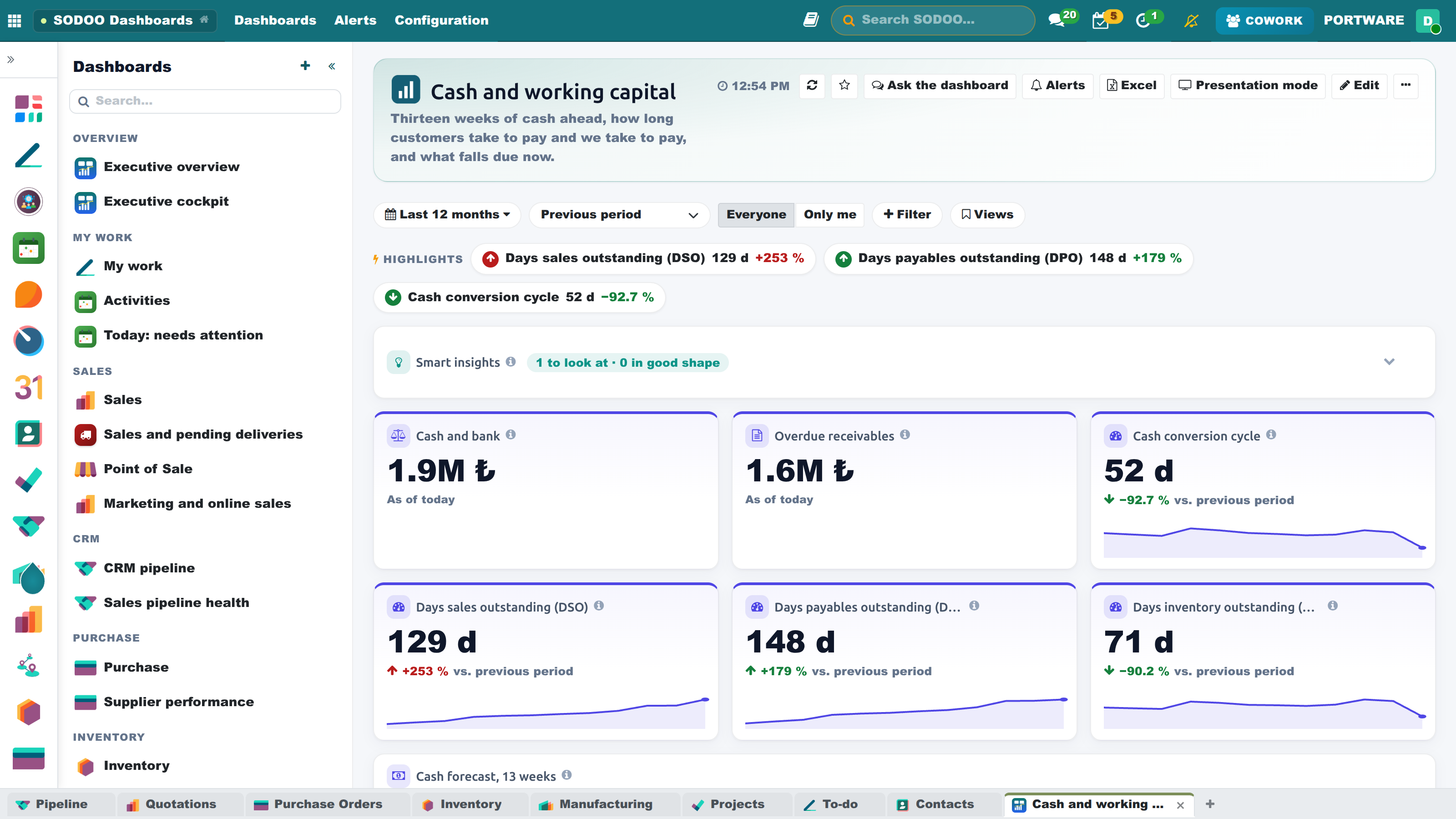The image size is (1456, 819).
Task: Open the Alerts menu in top bar
Action: [355, 20]
